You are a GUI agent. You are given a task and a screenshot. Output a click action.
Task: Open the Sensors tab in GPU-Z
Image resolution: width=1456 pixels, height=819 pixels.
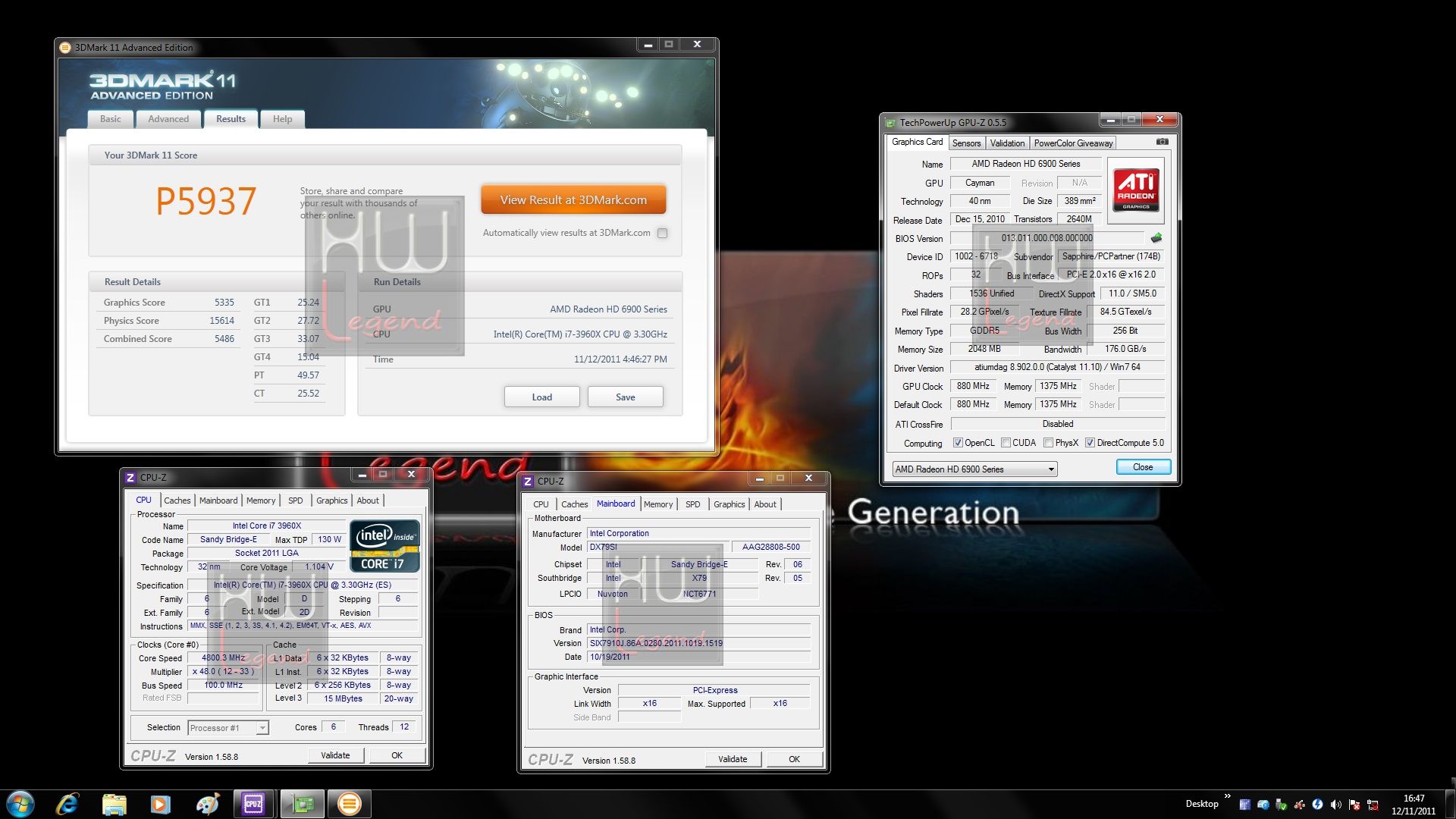(966, 143)
